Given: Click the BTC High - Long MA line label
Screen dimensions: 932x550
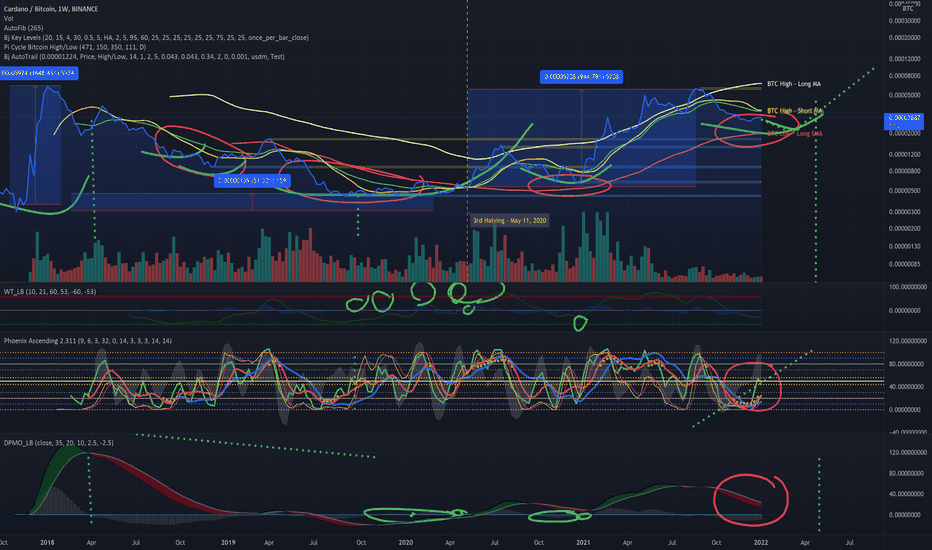Looking at the screenshot, I should [x=794, y=84].
